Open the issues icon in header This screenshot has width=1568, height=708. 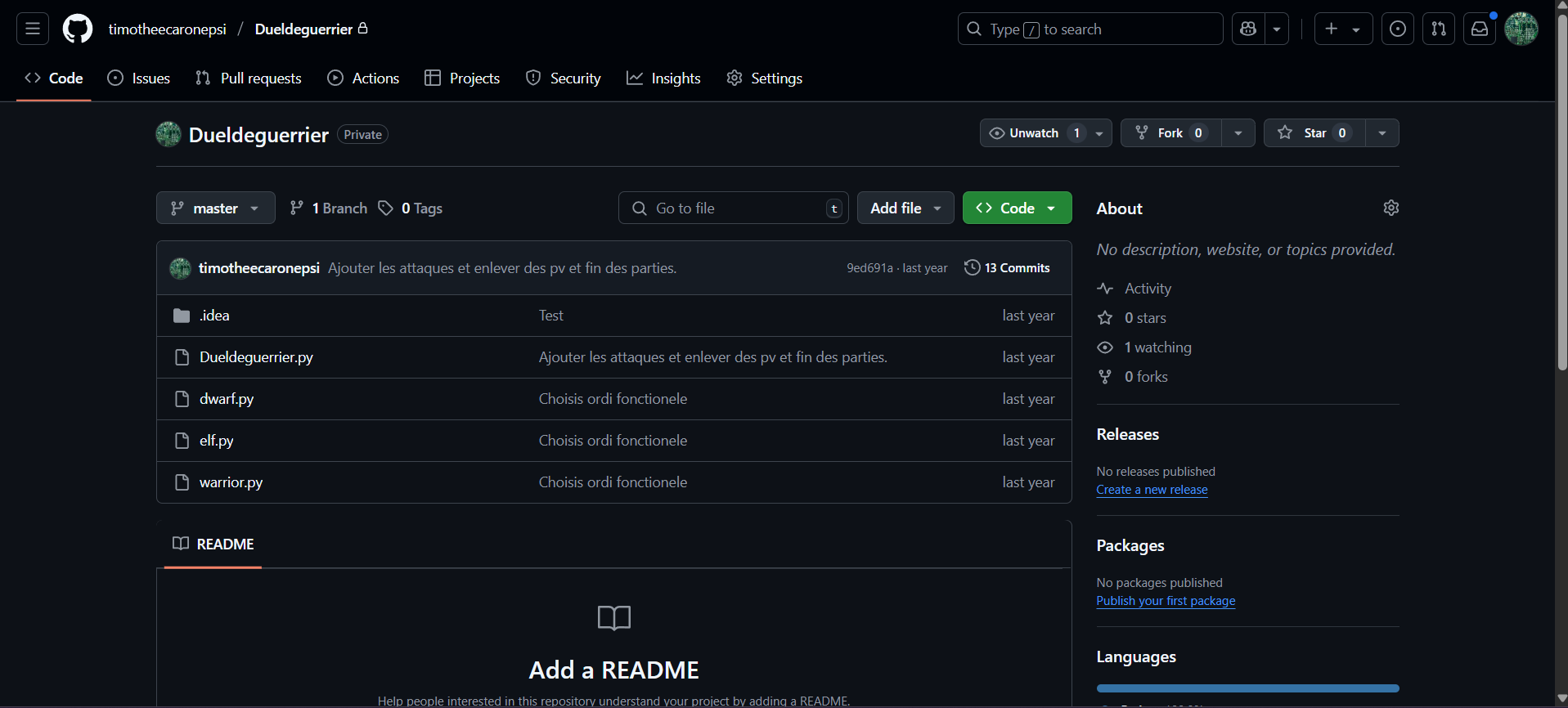(x=1398, y=29)
